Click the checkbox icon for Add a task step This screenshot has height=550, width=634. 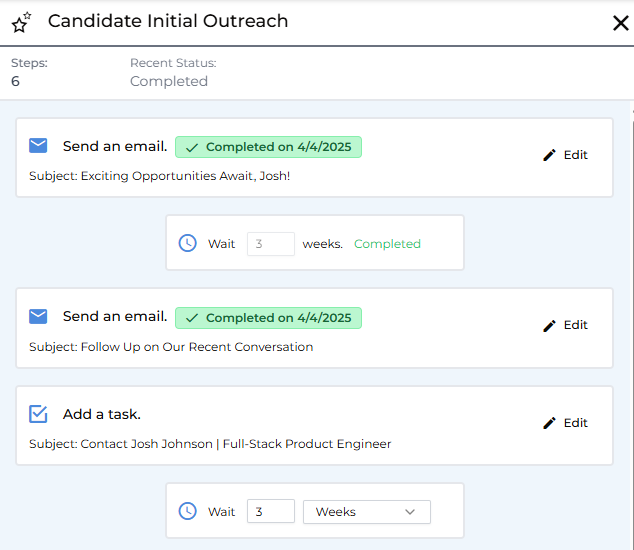(38, 414)
